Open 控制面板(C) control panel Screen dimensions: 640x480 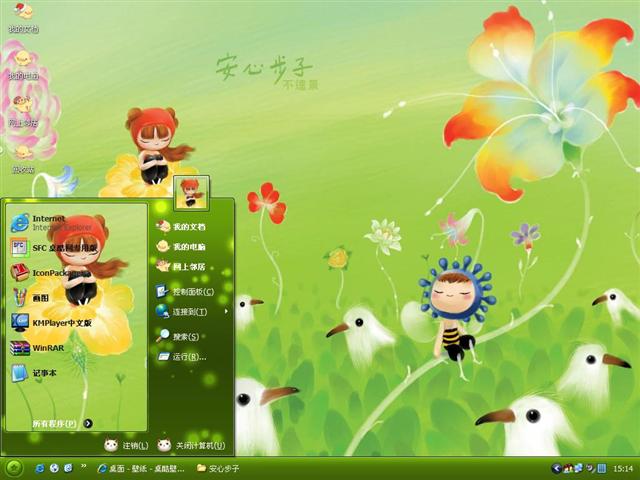pyautogui.click(x=184, y=291)
